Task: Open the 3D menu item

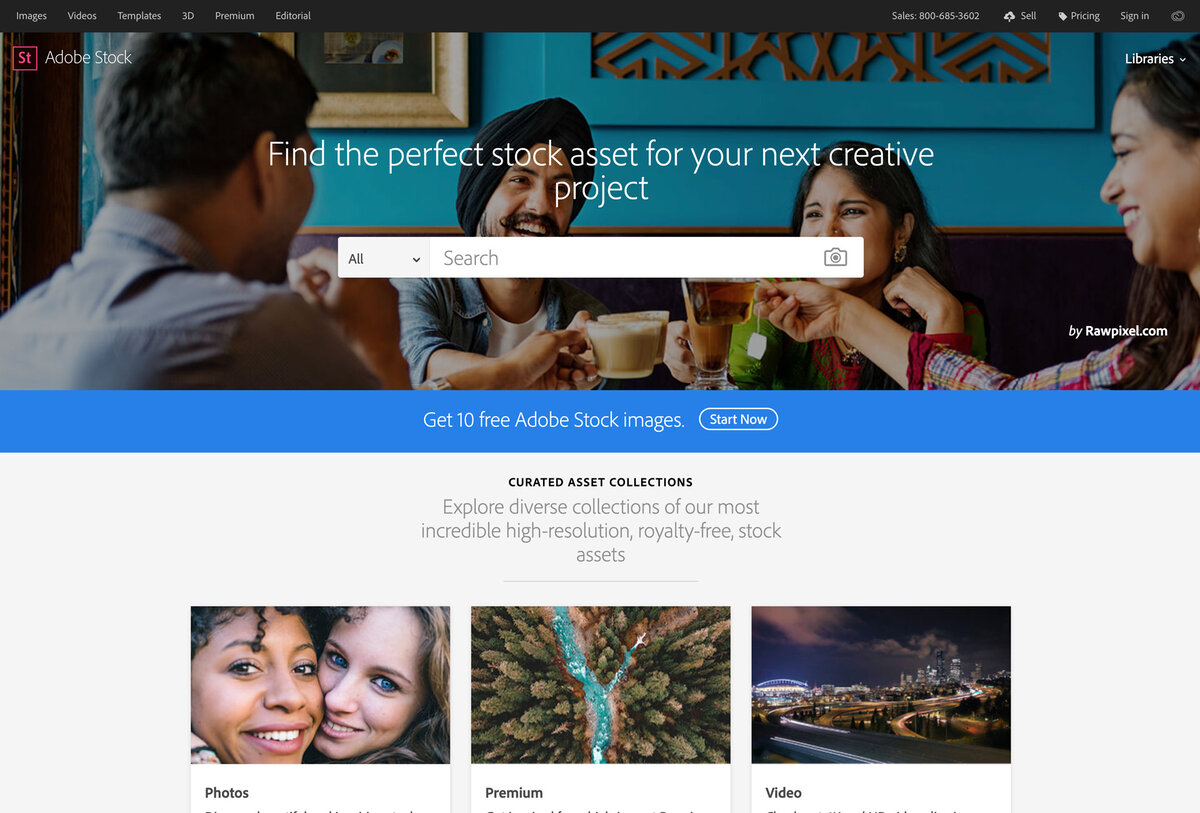Action: pos(188,16)
